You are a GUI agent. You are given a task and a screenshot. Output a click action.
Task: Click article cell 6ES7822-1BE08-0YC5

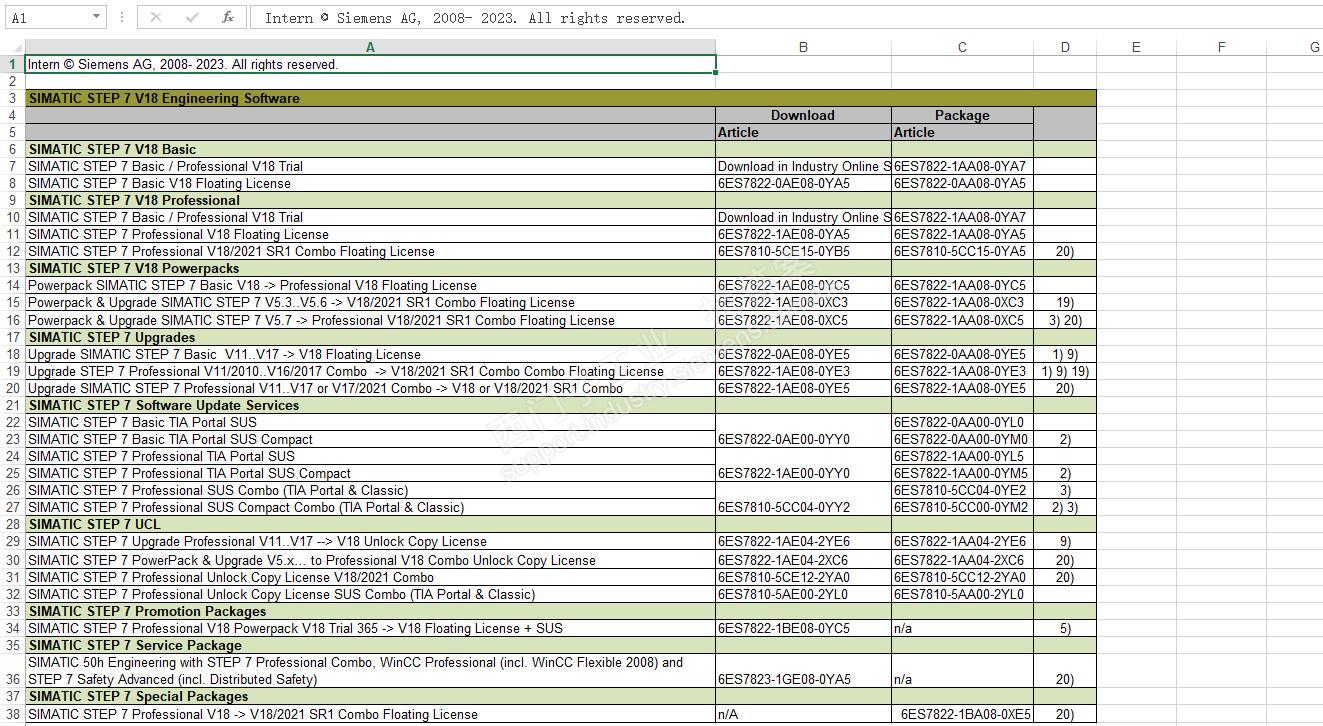coord(803,628)
